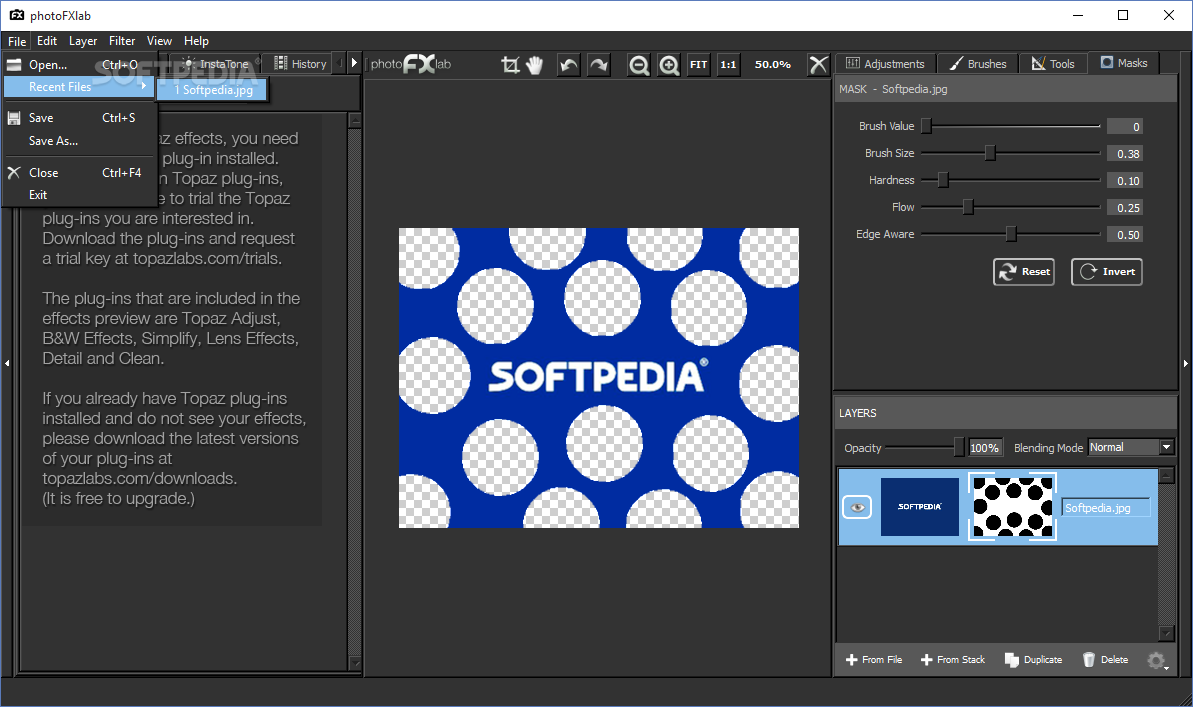
Task: Open the Edit menu
Action: 47,41
